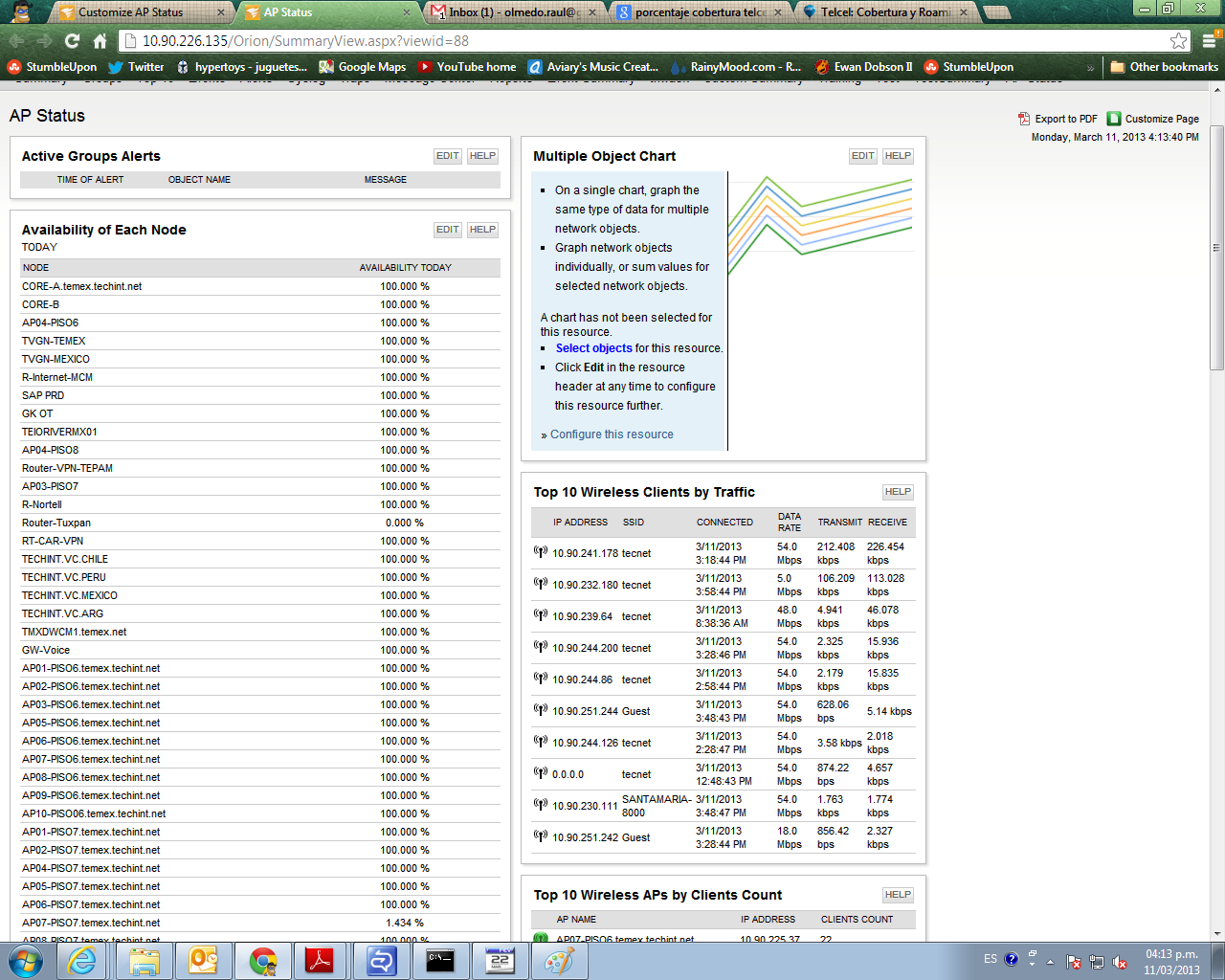The height and width of the screenshot is (980, 1225).
Task: Open the hypertoys - juguetes bookmark
Action: [x=241, y=67]
